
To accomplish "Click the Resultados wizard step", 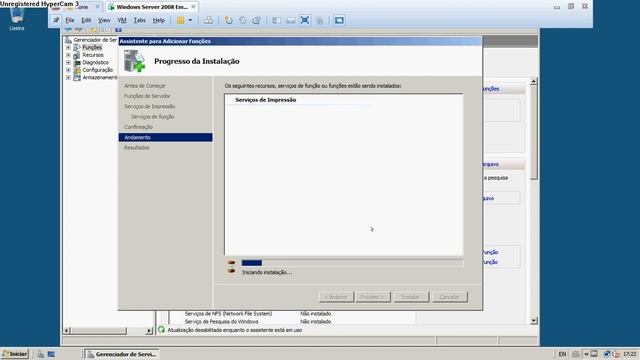I will coord(137,148).
